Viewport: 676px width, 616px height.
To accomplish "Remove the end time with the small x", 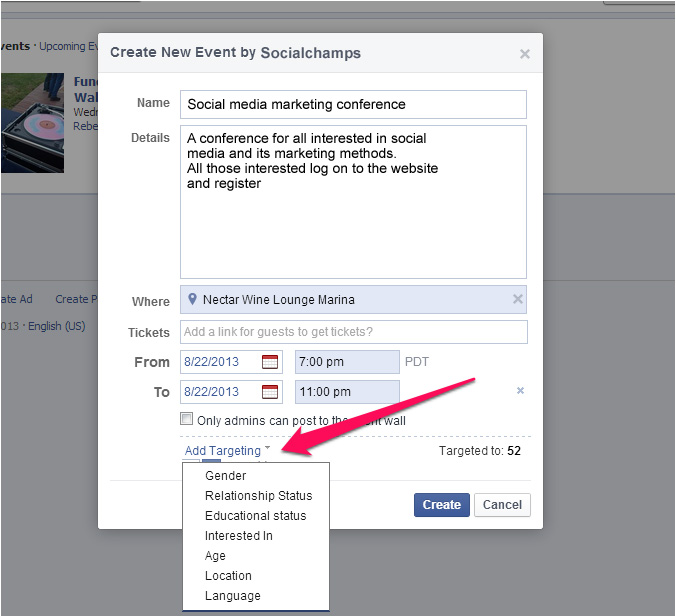I will click(x=520, y=391).
